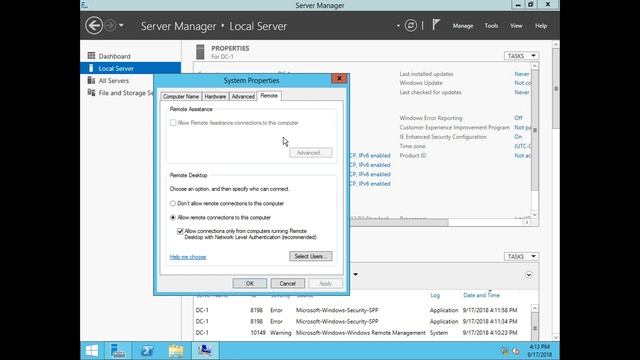
Task: Select the event row dated 4:11:58 PM
Action: (x=362, y=310)
